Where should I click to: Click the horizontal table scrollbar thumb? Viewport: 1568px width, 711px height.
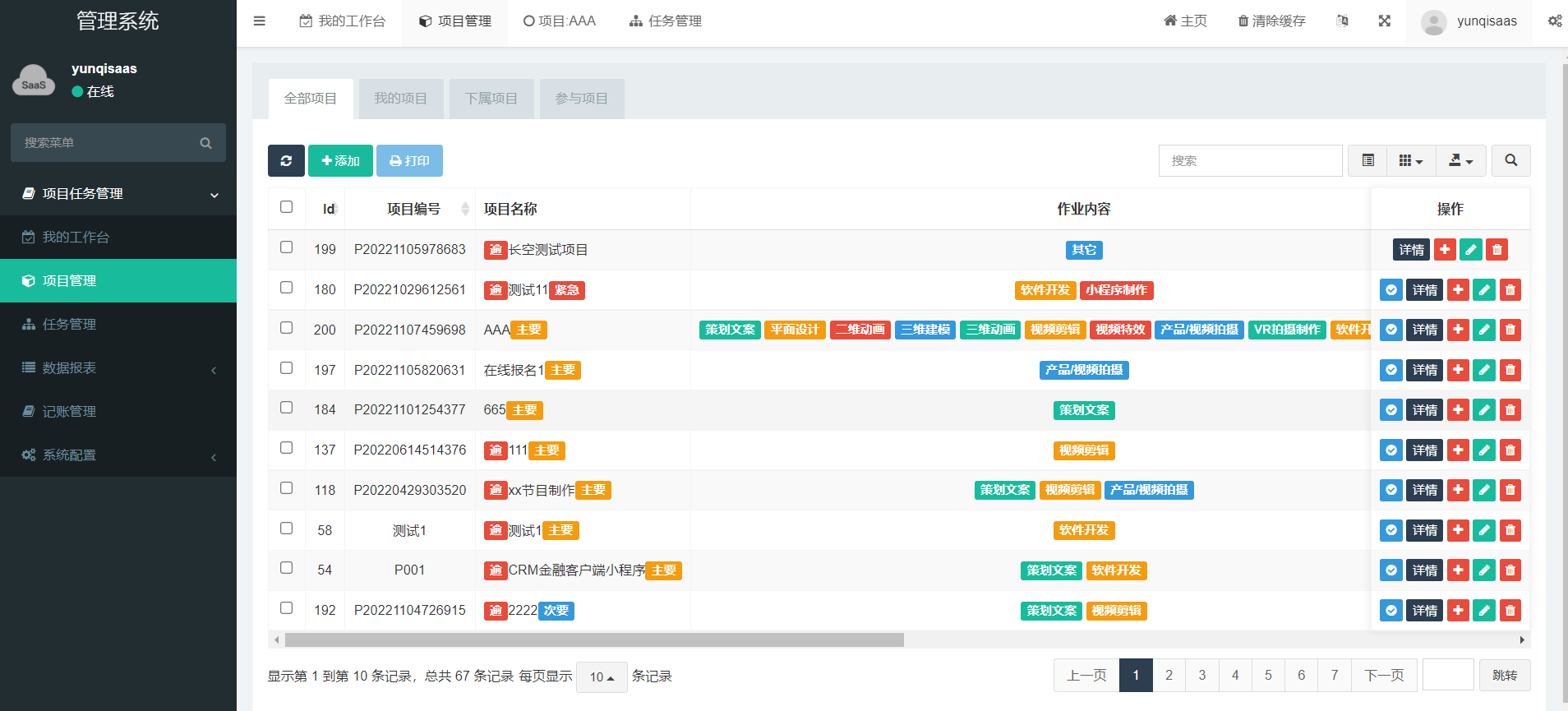tap(594, 639)
